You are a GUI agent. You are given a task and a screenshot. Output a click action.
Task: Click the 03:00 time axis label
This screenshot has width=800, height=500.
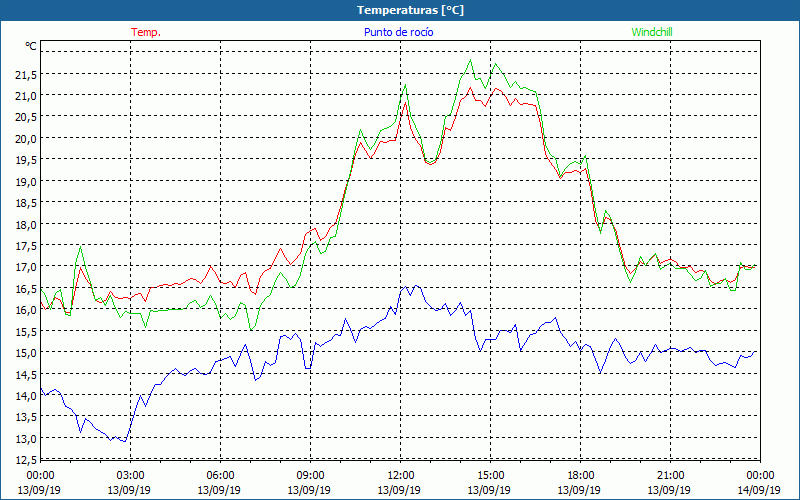coord(130,476)
